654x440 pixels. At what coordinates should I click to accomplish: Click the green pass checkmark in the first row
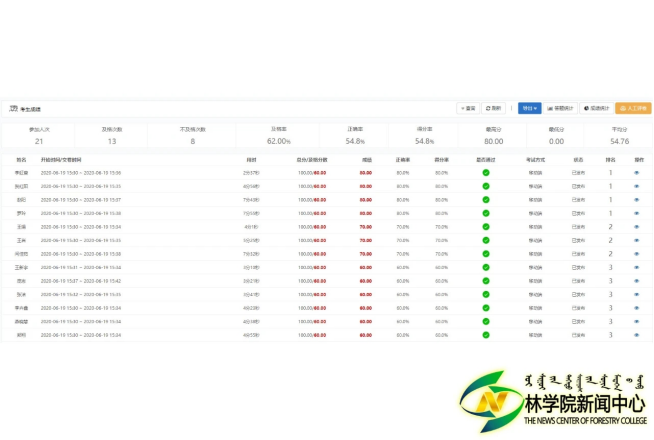[486, 172]
